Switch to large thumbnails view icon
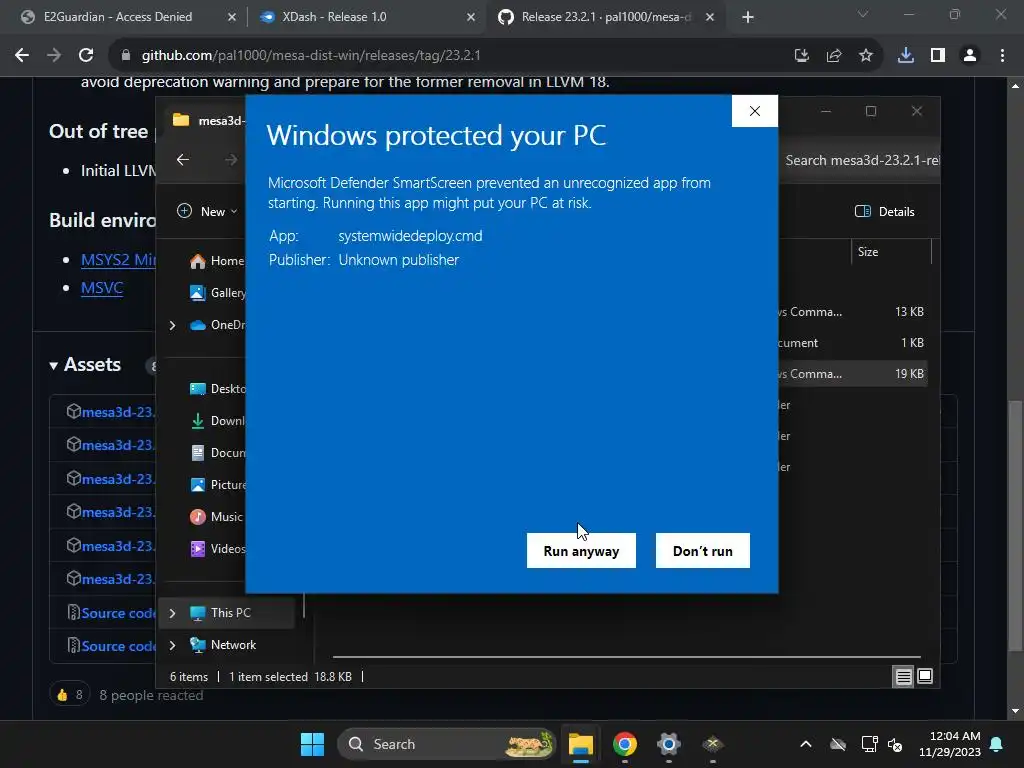Viewport: 1024px width, 768px height. coord(925,677)
